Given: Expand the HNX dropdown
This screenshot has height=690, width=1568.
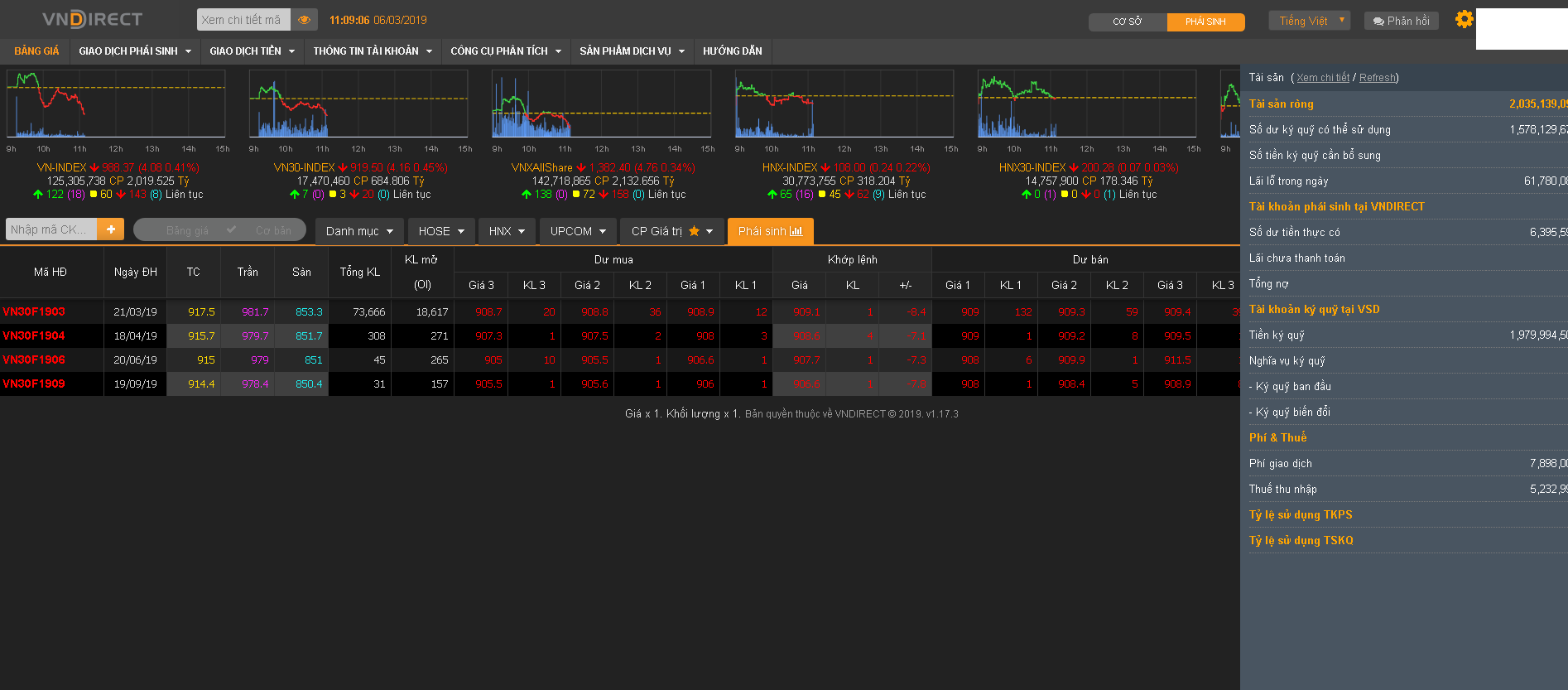Looking at the screenshot, I should pos(507,231).
